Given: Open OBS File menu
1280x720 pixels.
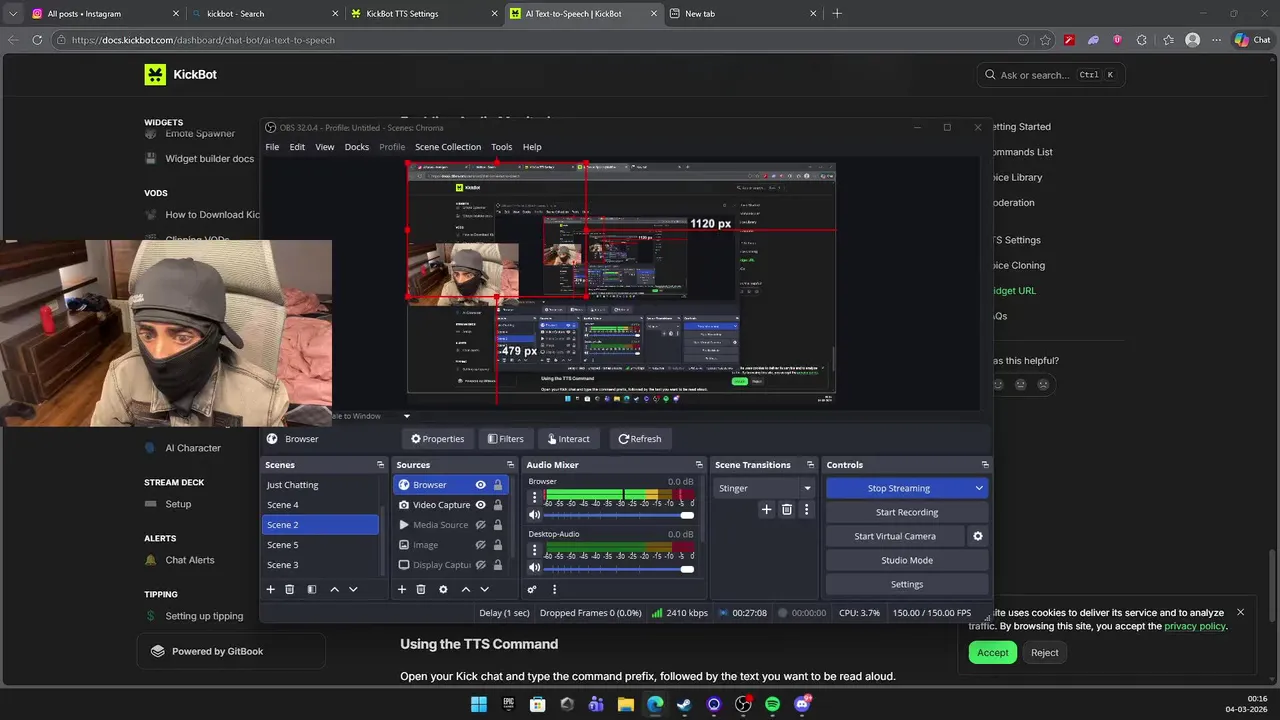Looking at the screenshot, I should (272, 147).
